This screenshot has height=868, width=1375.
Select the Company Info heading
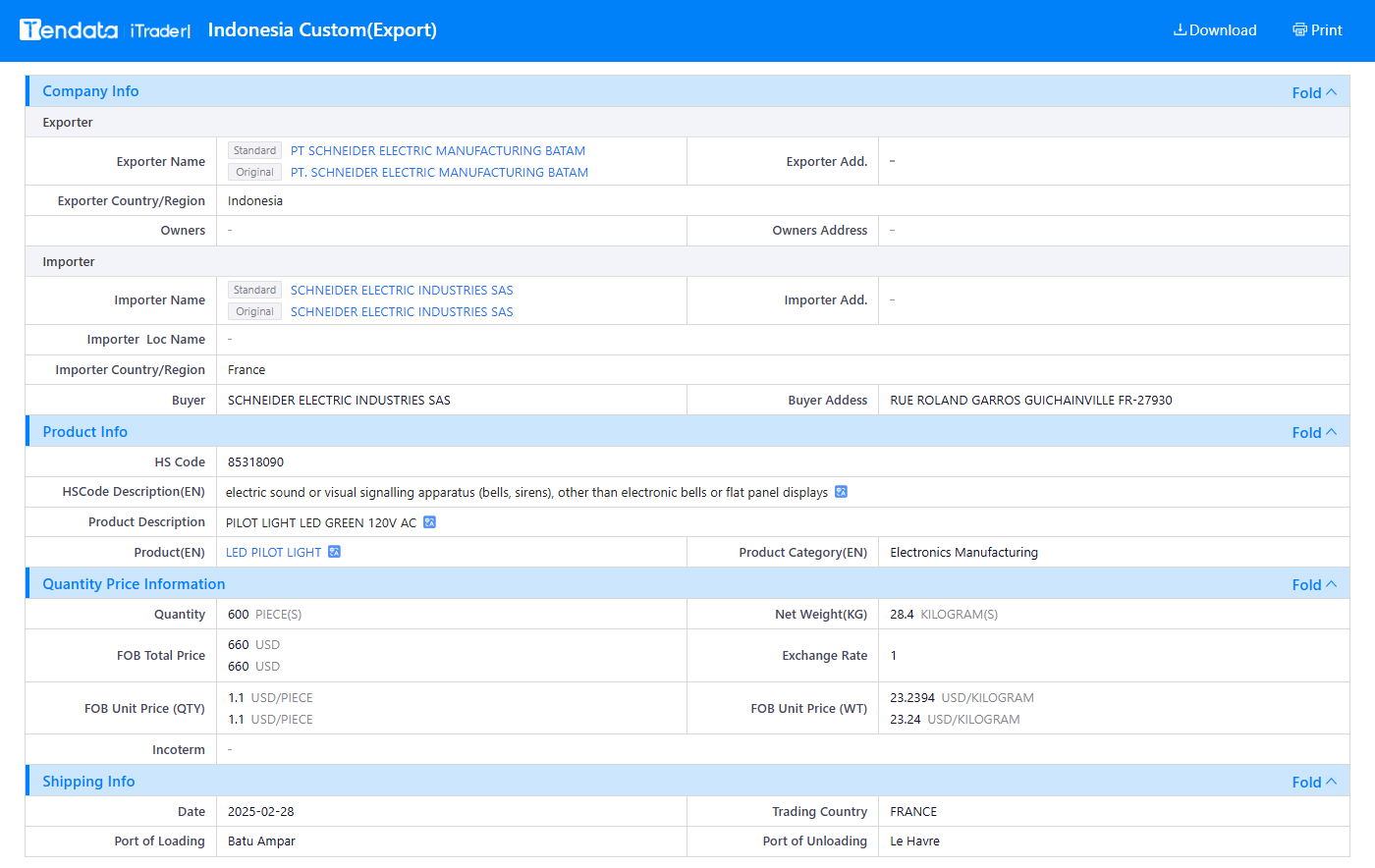pyautogui.click(x=90, y=90)
